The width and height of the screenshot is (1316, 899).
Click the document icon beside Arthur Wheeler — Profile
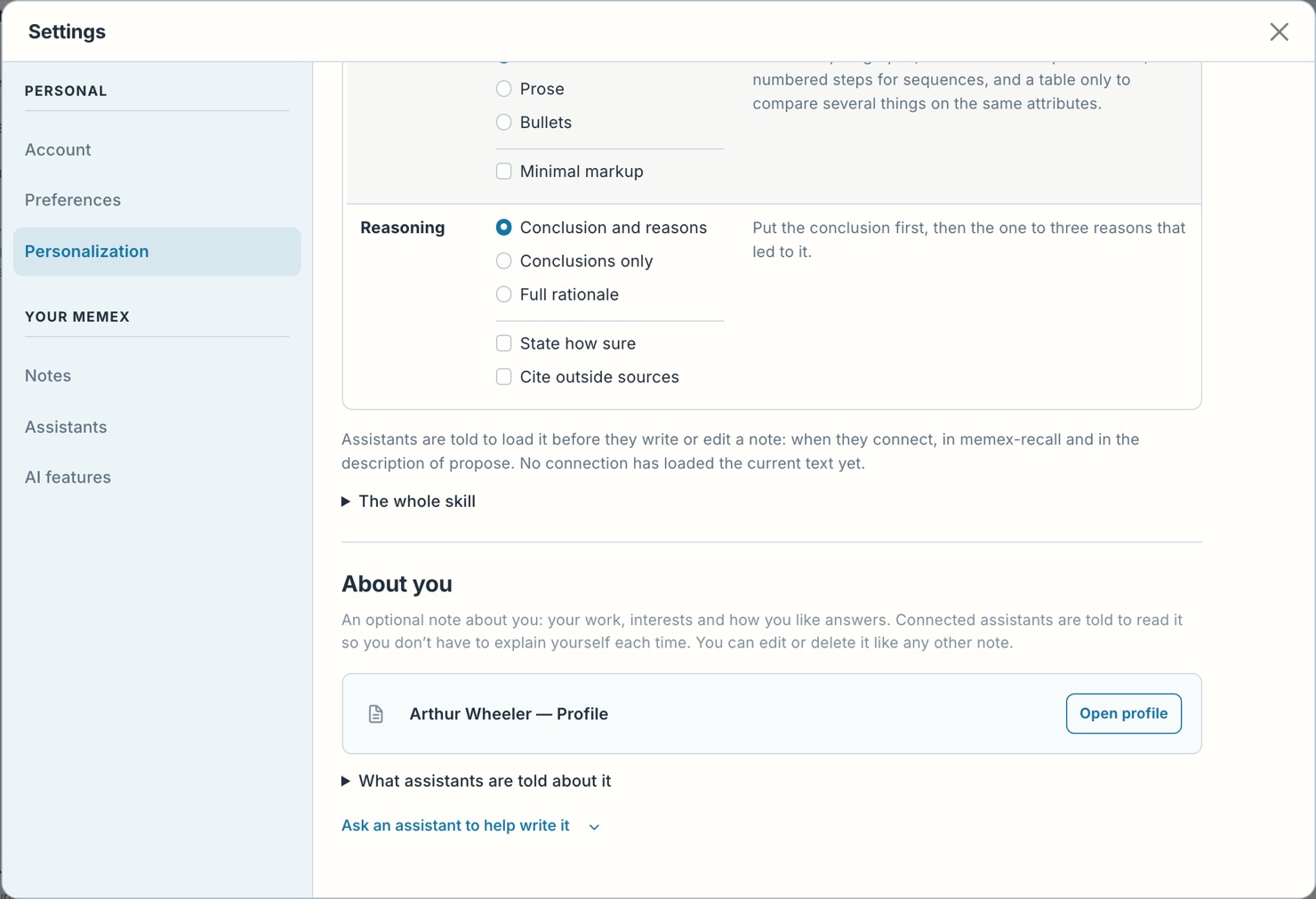pyautogui.click(x=376, y=714)
